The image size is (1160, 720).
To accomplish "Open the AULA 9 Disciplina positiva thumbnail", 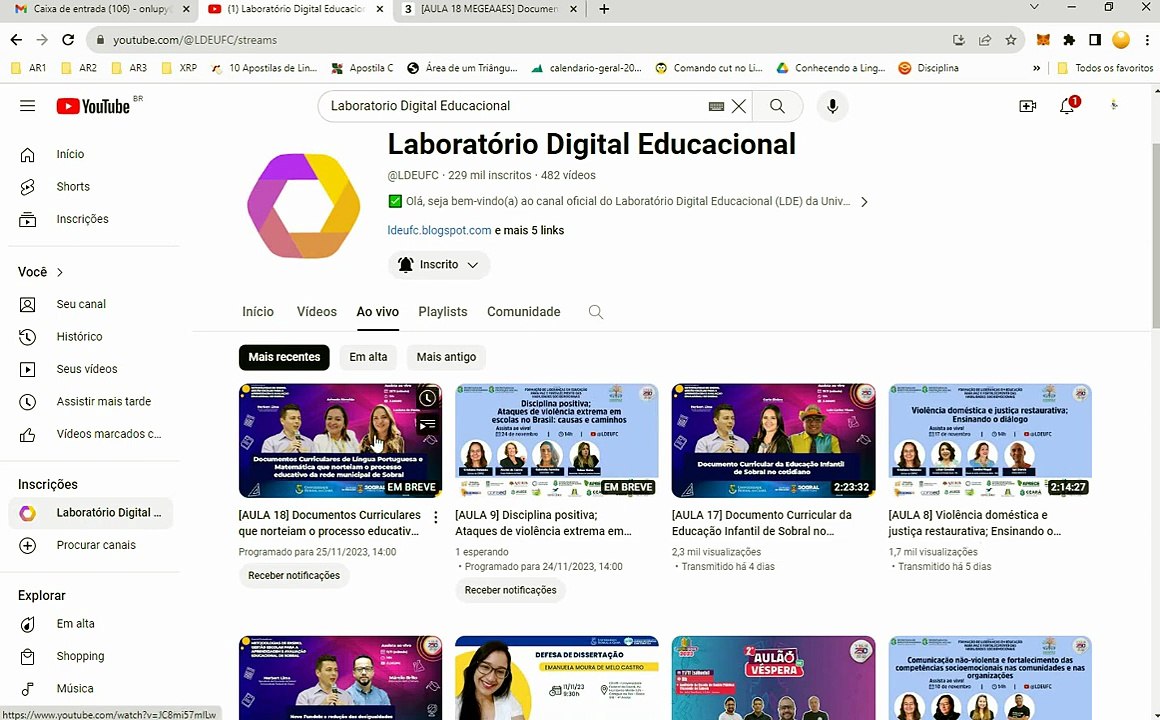I will (556, 440).
